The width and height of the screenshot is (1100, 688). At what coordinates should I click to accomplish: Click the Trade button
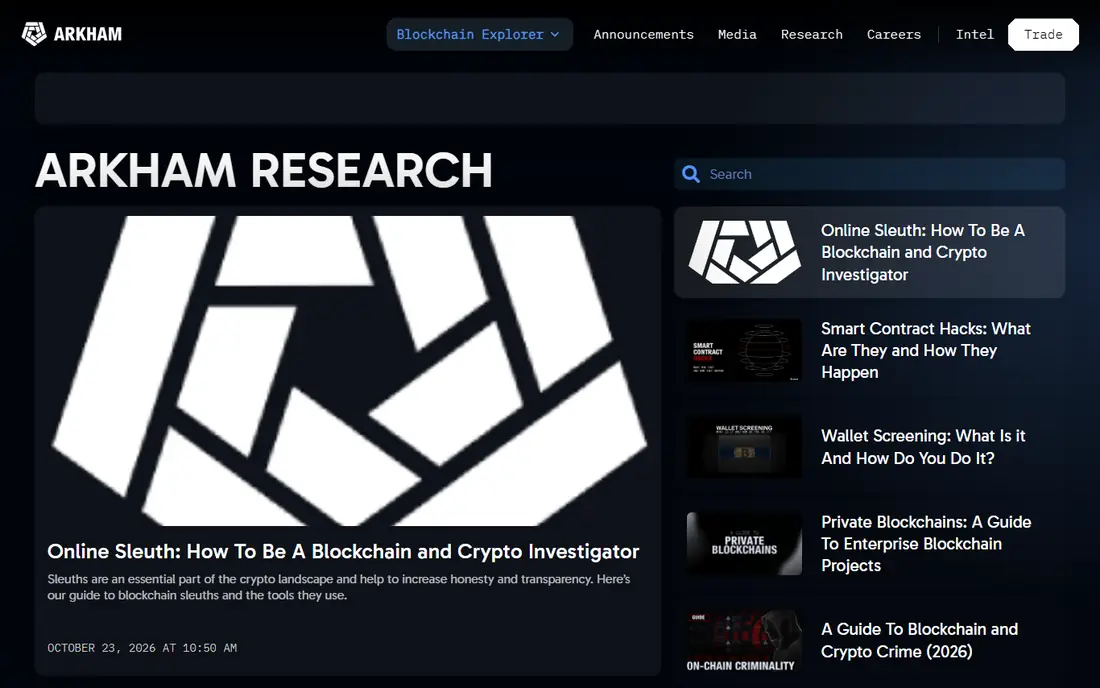1043,34
